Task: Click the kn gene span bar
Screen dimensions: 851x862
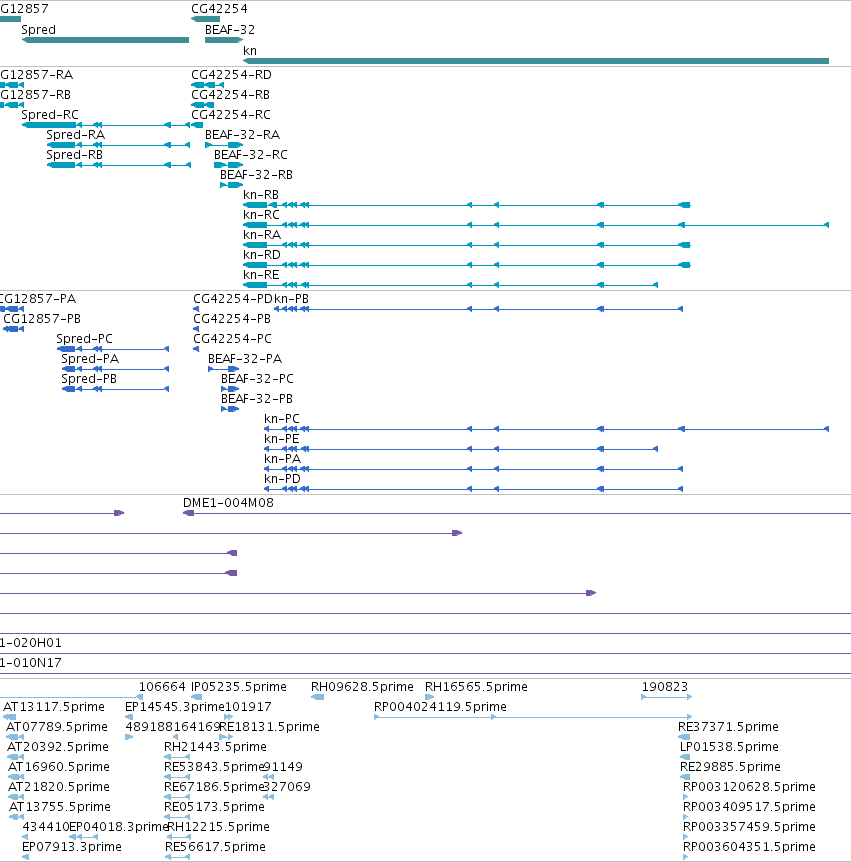Action: click(536, 61)
